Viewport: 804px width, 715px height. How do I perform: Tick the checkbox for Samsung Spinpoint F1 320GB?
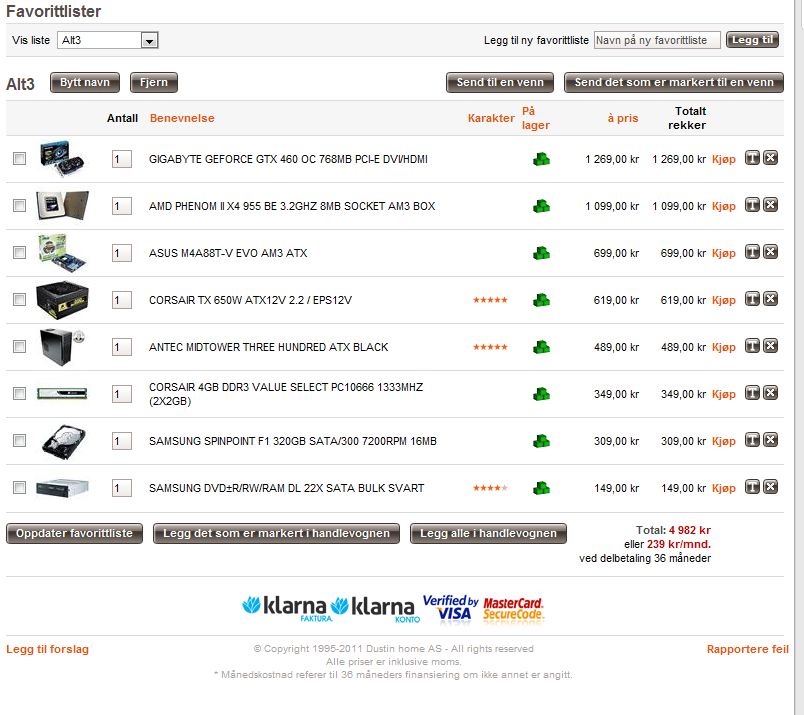(19, 441)
